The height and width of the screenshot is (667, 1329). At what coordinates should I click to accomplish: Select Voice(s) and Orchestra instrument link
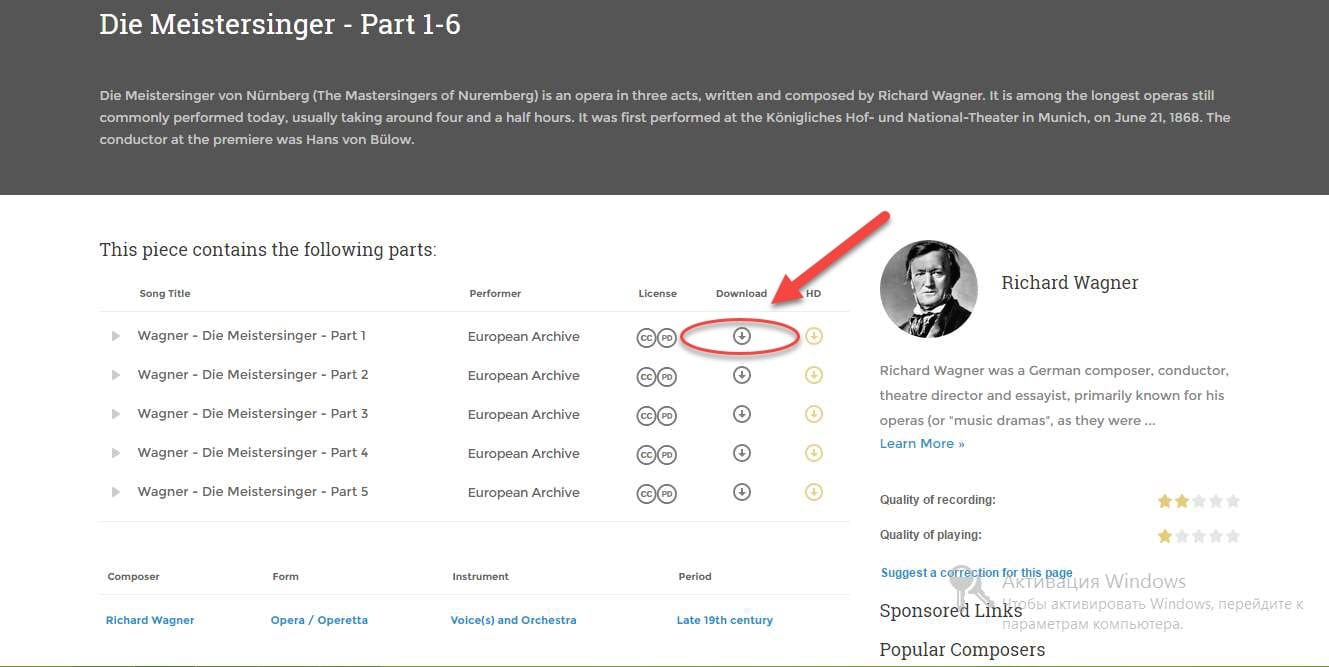(x=513, y=620)
